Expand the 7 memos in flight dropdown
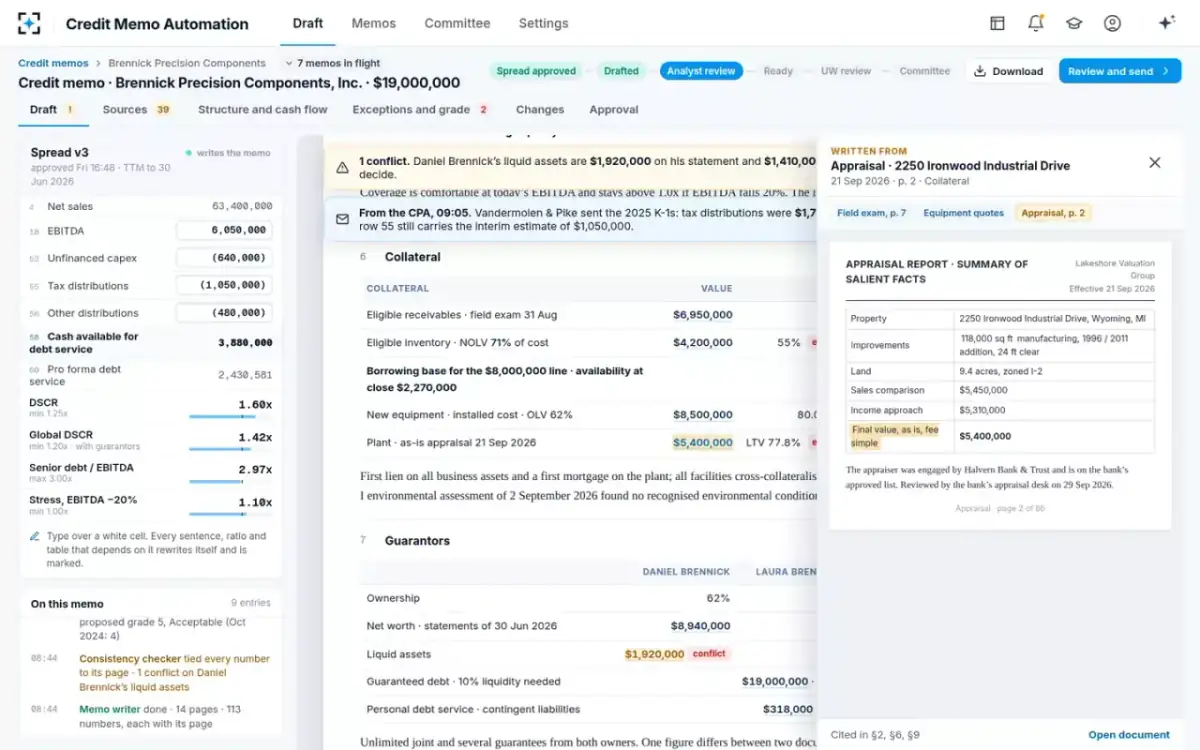The image size is (1200, 750). coord(331,63)
